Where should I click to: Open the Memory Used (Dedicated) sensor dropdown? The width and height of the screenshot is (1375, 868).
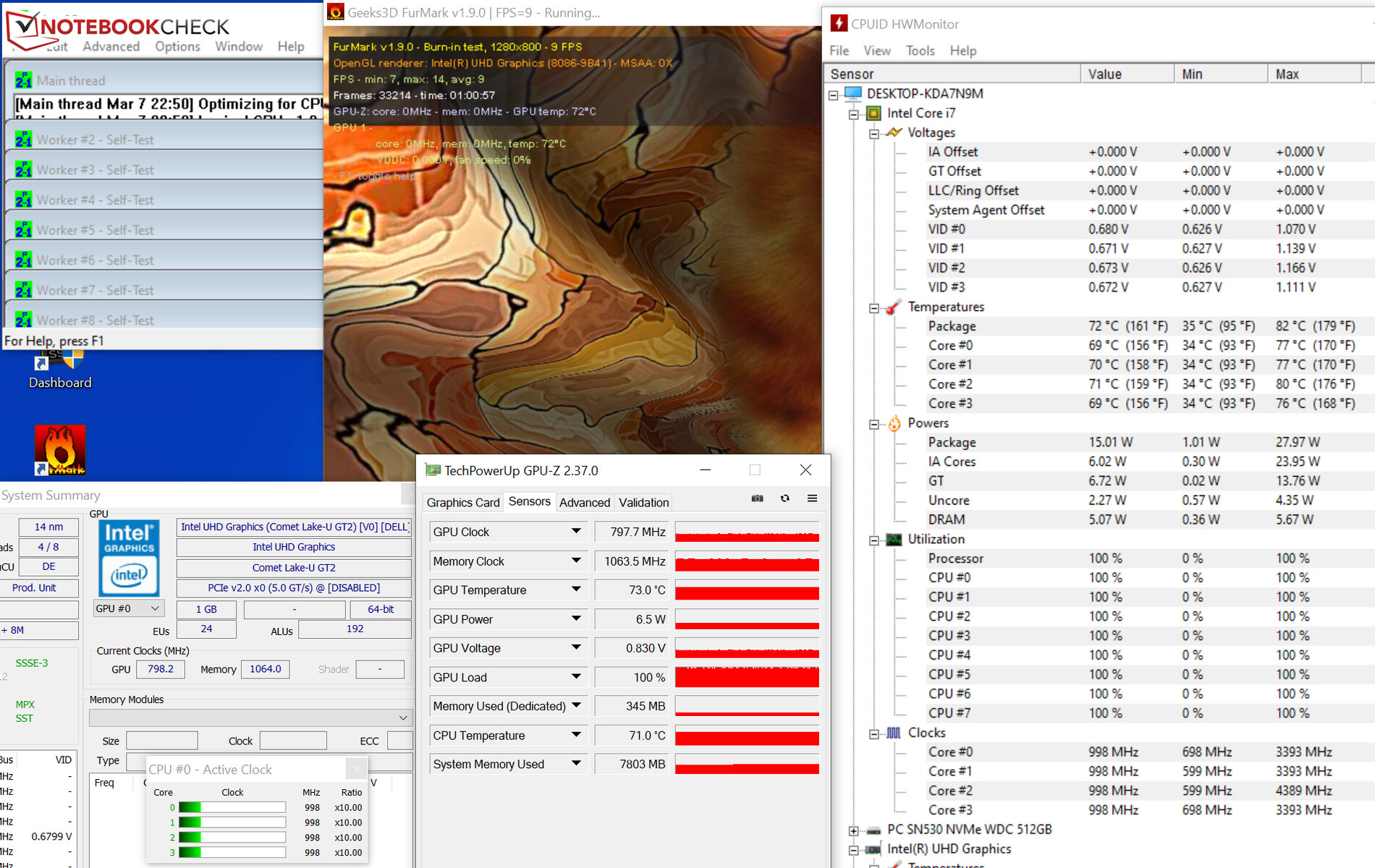click(x=576, y=705)
